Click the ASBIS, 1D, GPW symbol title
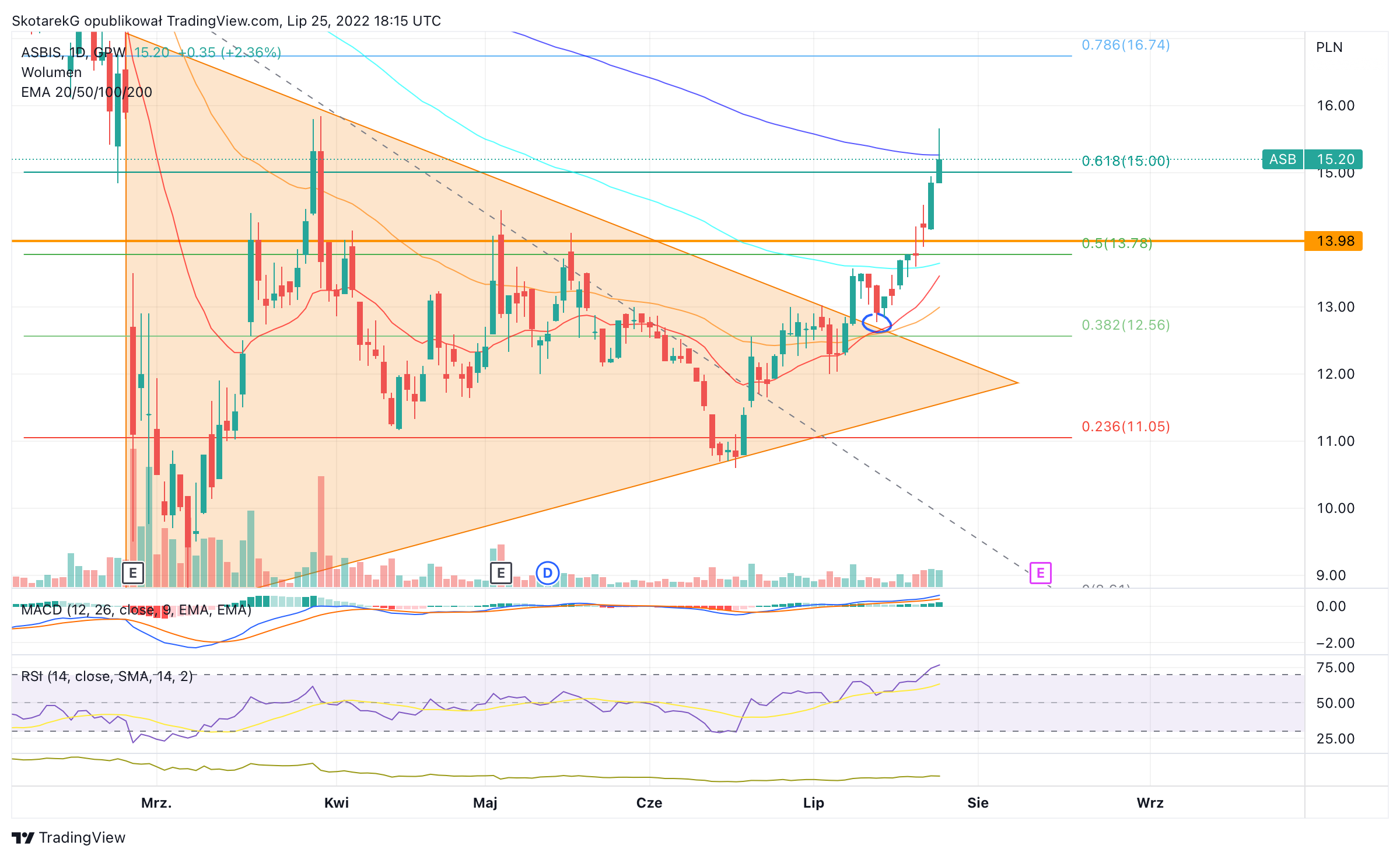1400x859 pixels. (x=73, y=53)
